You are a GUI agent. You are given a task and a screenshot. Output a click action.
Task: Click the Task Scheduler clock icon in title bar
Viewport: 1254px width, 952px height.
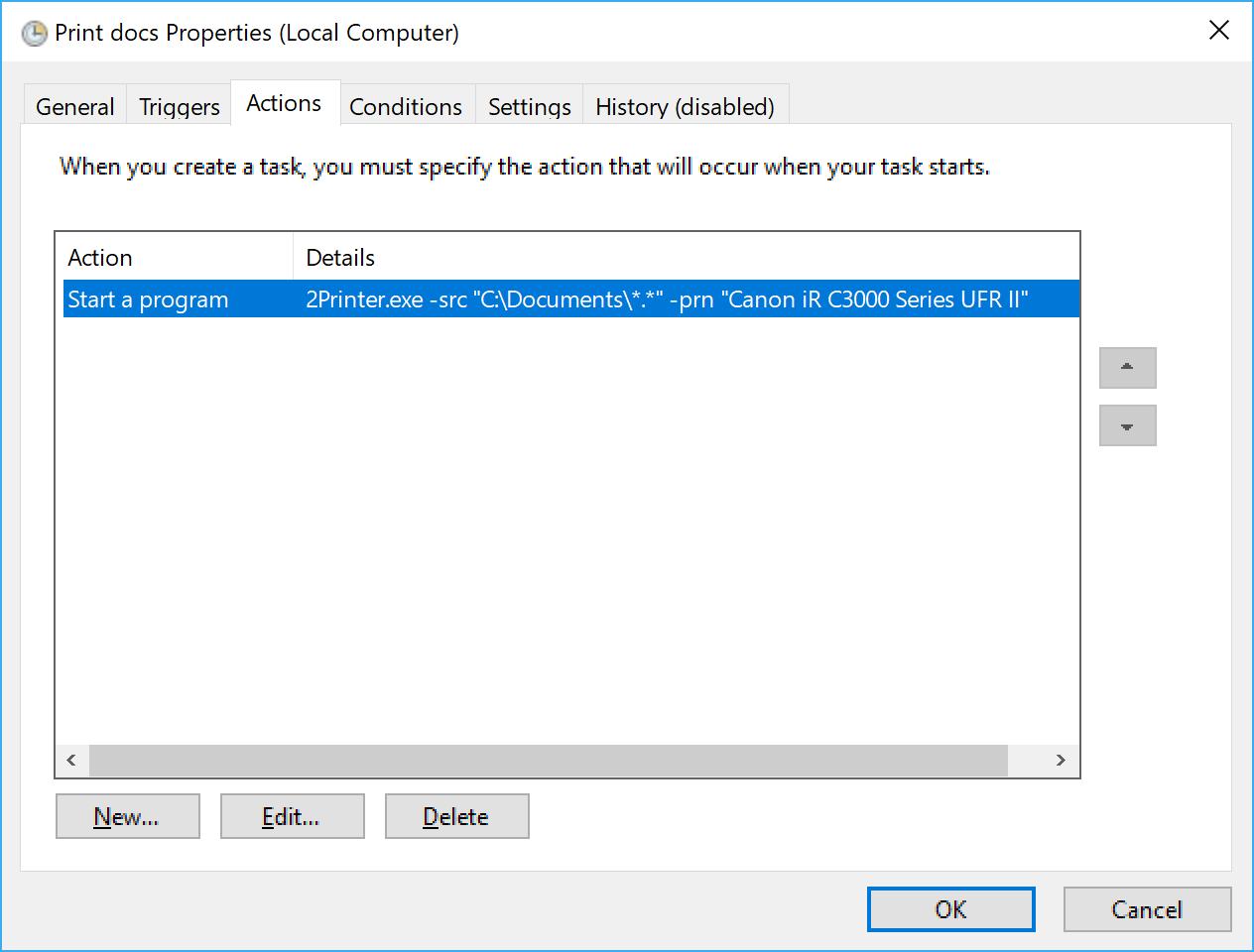click(x=35, y=34)
